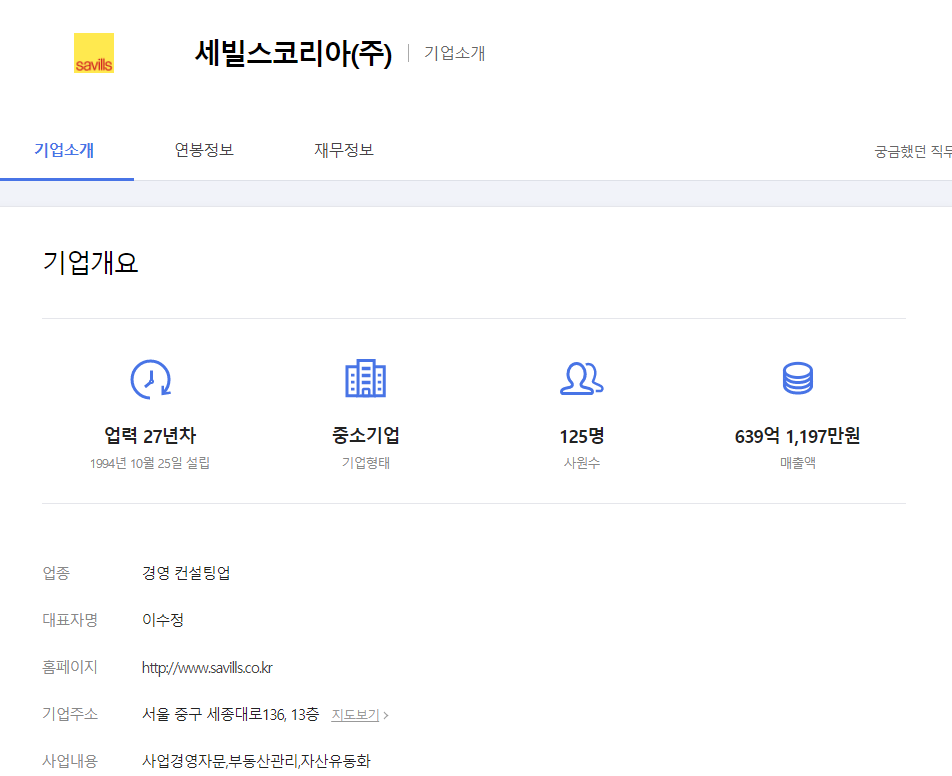This screenshot has width=952, height=776.
Task: Open the 재무정보 tab
Action: tap(344, 150)
